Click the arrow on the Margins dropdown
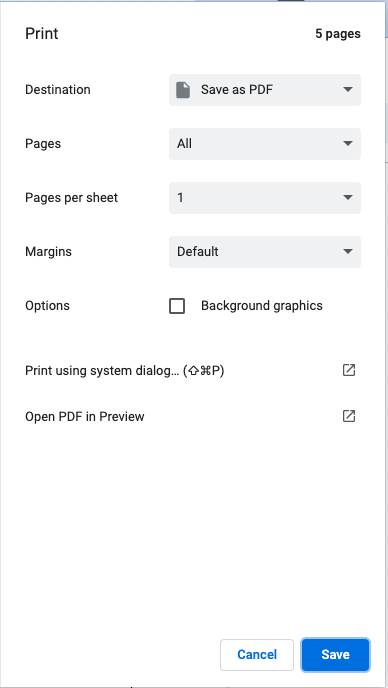The width and height of the screenshot is (388, 688). coord(348,251)
